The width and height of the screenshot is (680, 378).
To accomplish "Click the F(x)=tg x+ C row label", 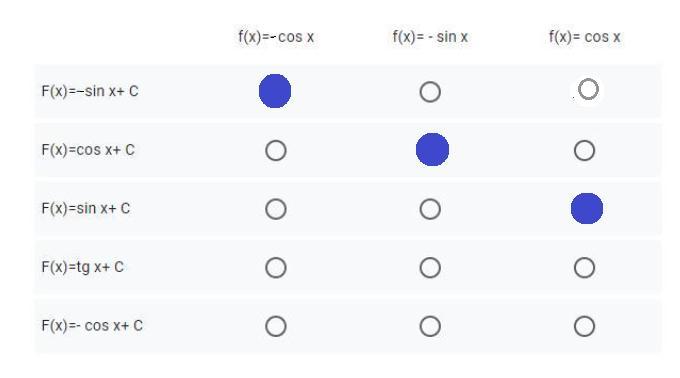I will click(83, 267).
